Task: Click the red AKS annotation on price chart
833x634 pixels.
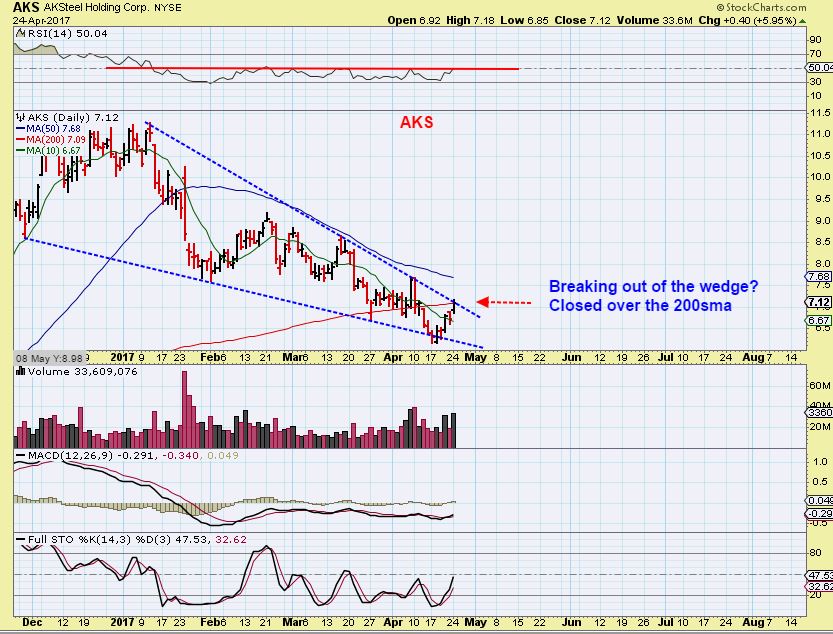Action: point(416,123)
